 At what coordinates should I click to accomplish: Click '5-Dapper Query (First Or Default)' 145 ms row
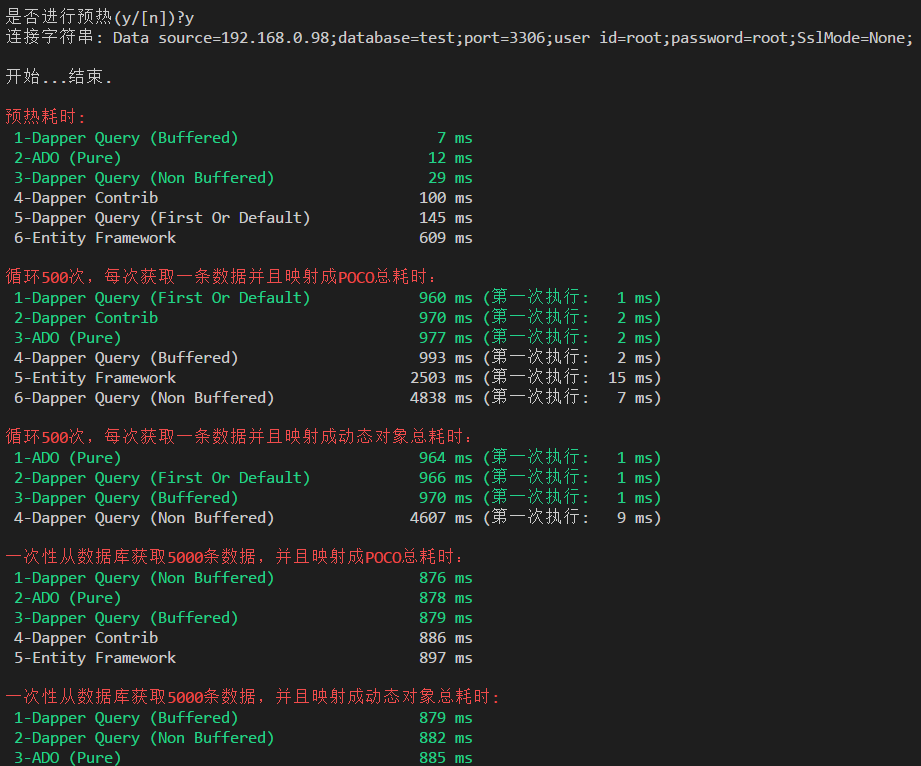(243, 218)
